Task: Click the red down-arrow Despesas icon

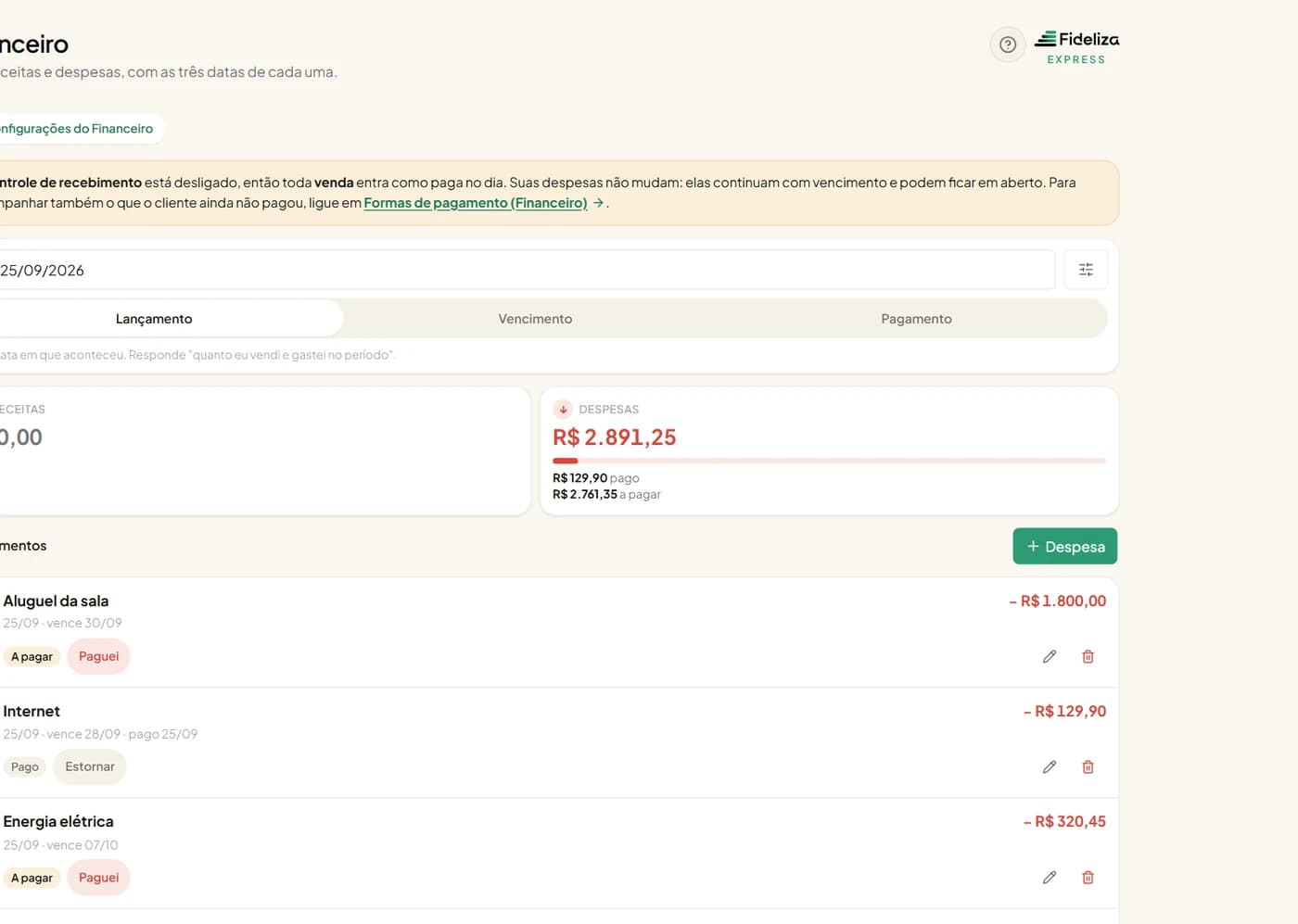Action: (563, 409)
